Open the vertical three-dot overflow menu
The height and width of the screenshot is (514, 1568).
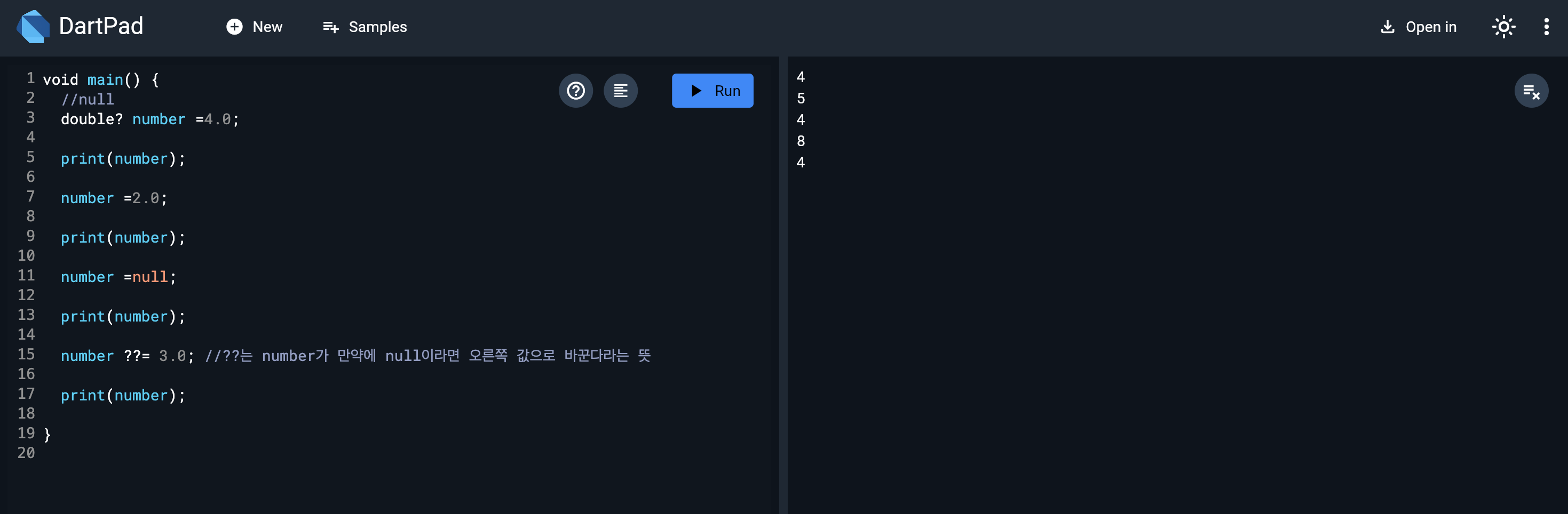pos(1546,27)
